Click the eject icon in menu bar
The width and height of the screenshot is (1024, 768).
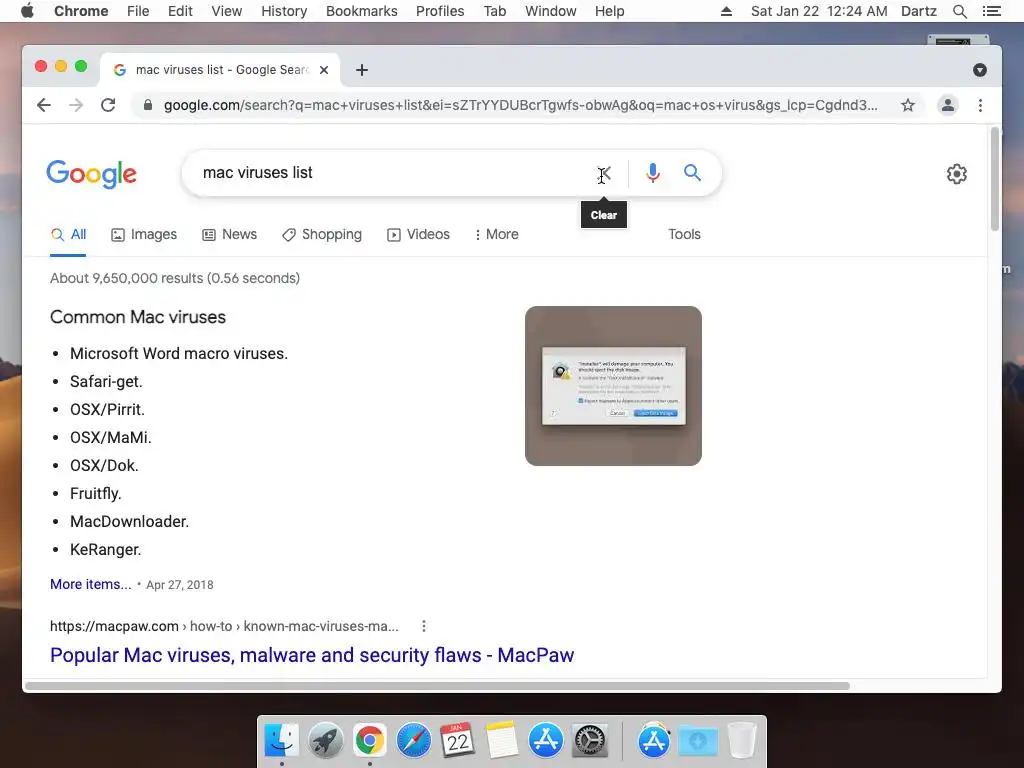[x=726, y=11]
